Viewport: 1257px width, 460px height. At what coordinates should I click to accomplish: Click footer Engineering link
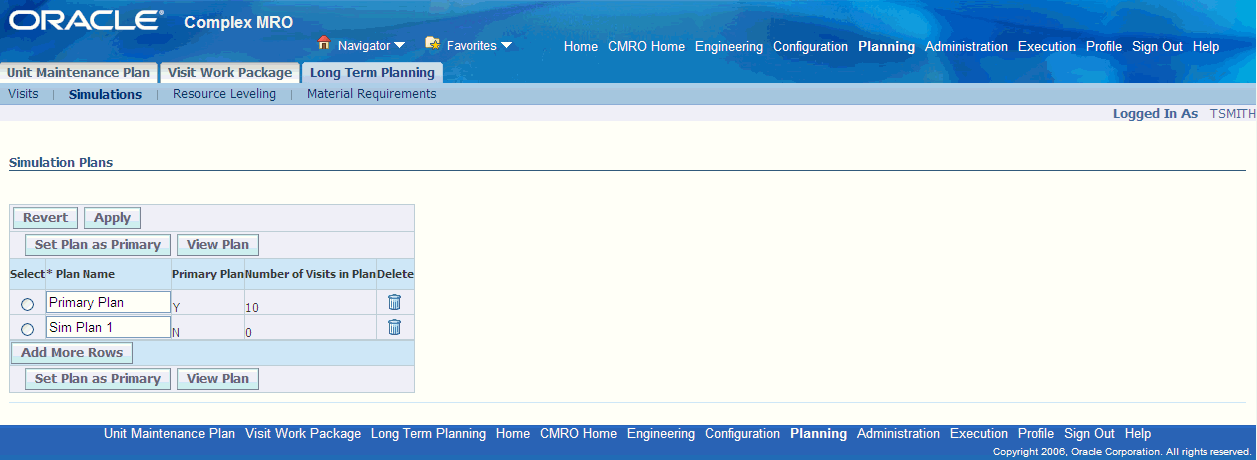point(661,434)
